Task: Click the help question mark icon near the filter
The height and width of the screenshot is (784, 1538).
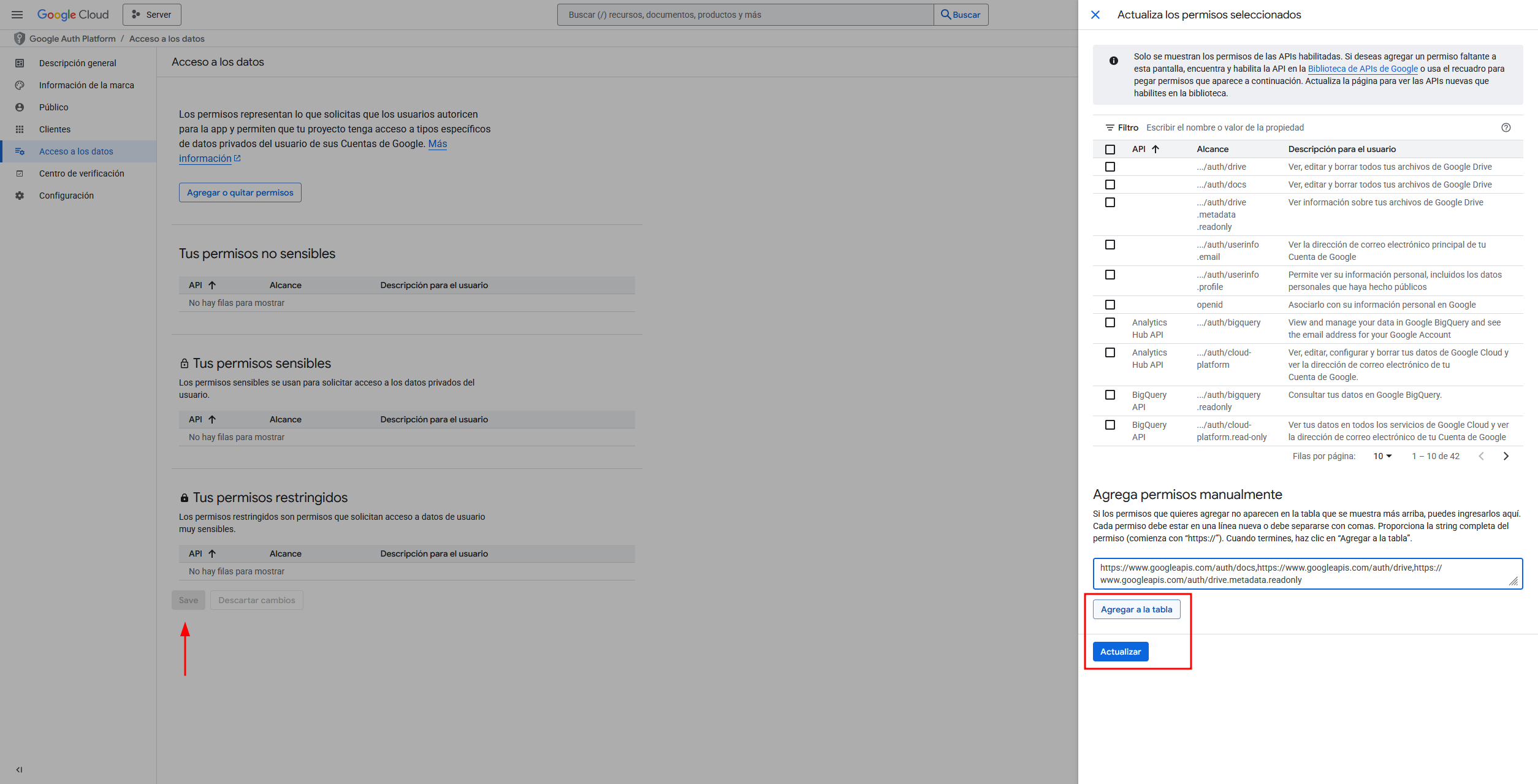Action: (x=1507, y=127)
